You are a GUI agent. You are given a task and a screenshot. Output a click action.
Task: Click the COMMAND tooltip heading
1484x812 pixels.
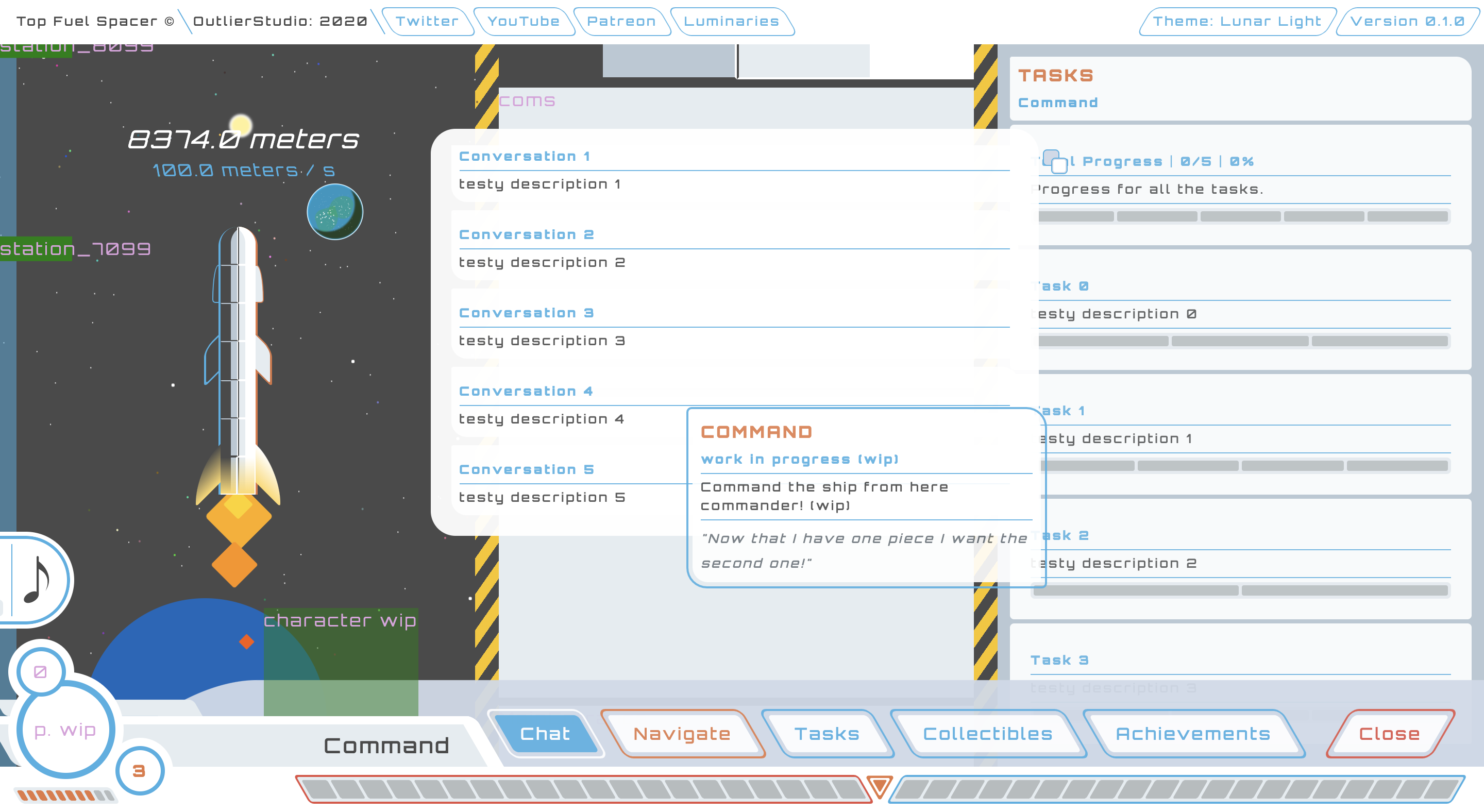tap(756, 432)
